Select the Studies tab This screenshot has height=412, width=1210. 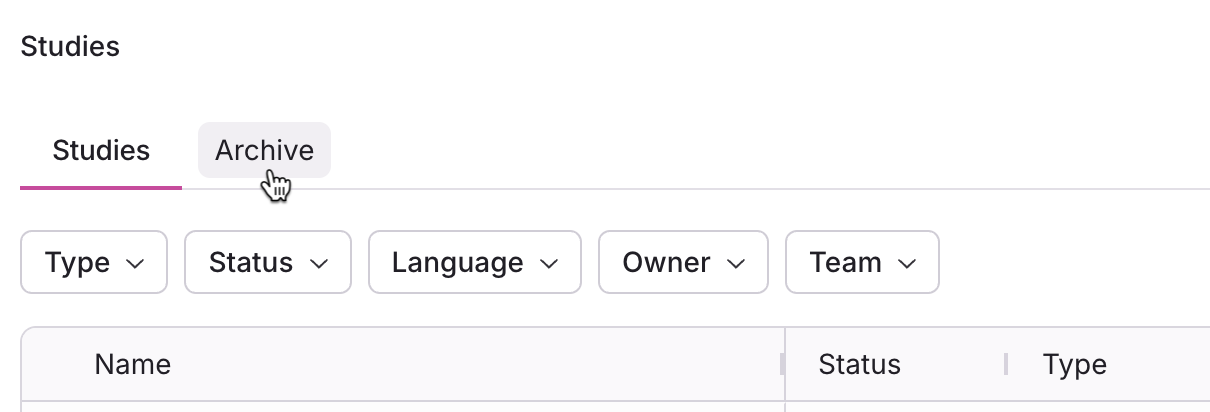point(101,151)
